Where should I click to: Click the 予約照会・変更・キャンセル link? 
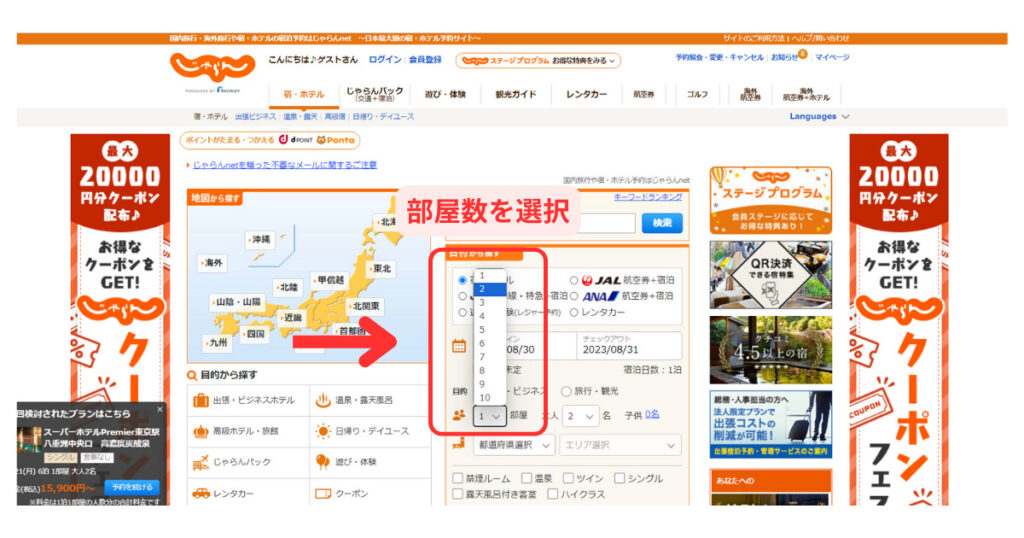[720, 57]
